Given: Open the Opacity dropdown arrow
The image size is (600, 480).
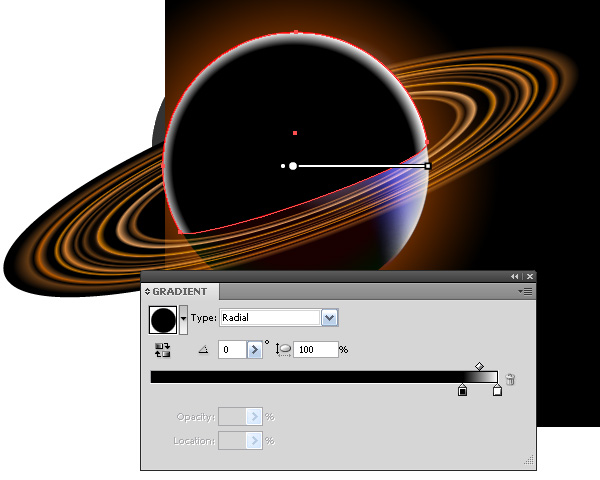Looking at the screenshot, I should (x=254, y=417).
